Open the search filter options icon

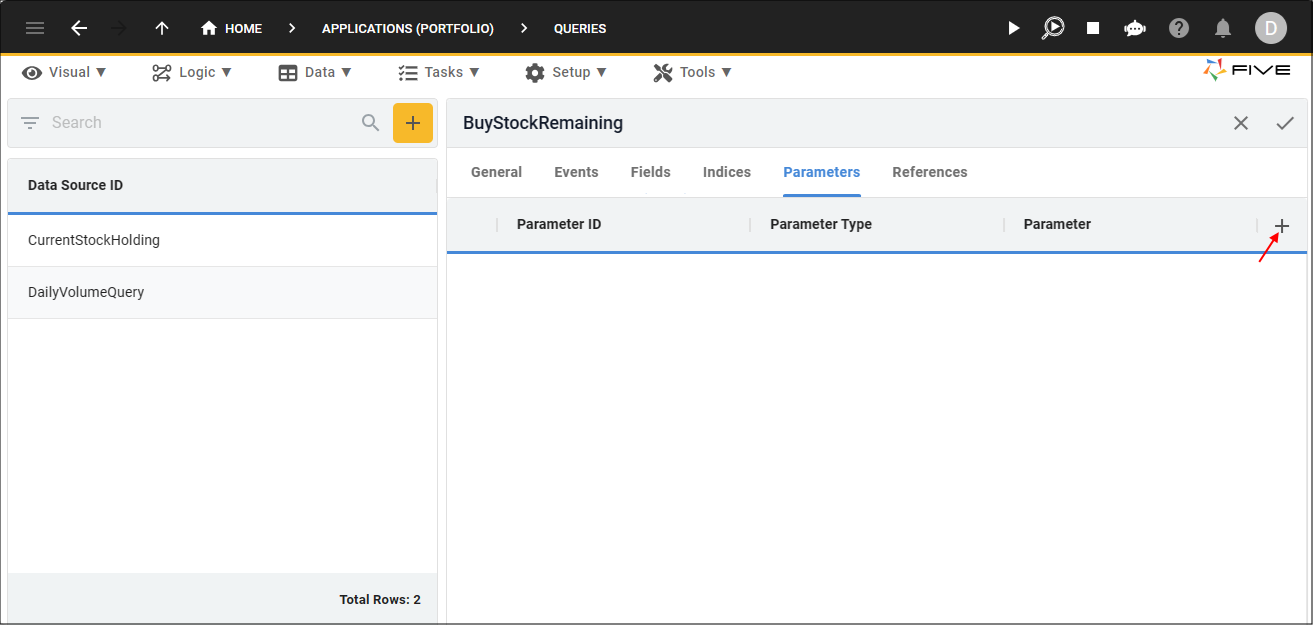click(30, 123)
